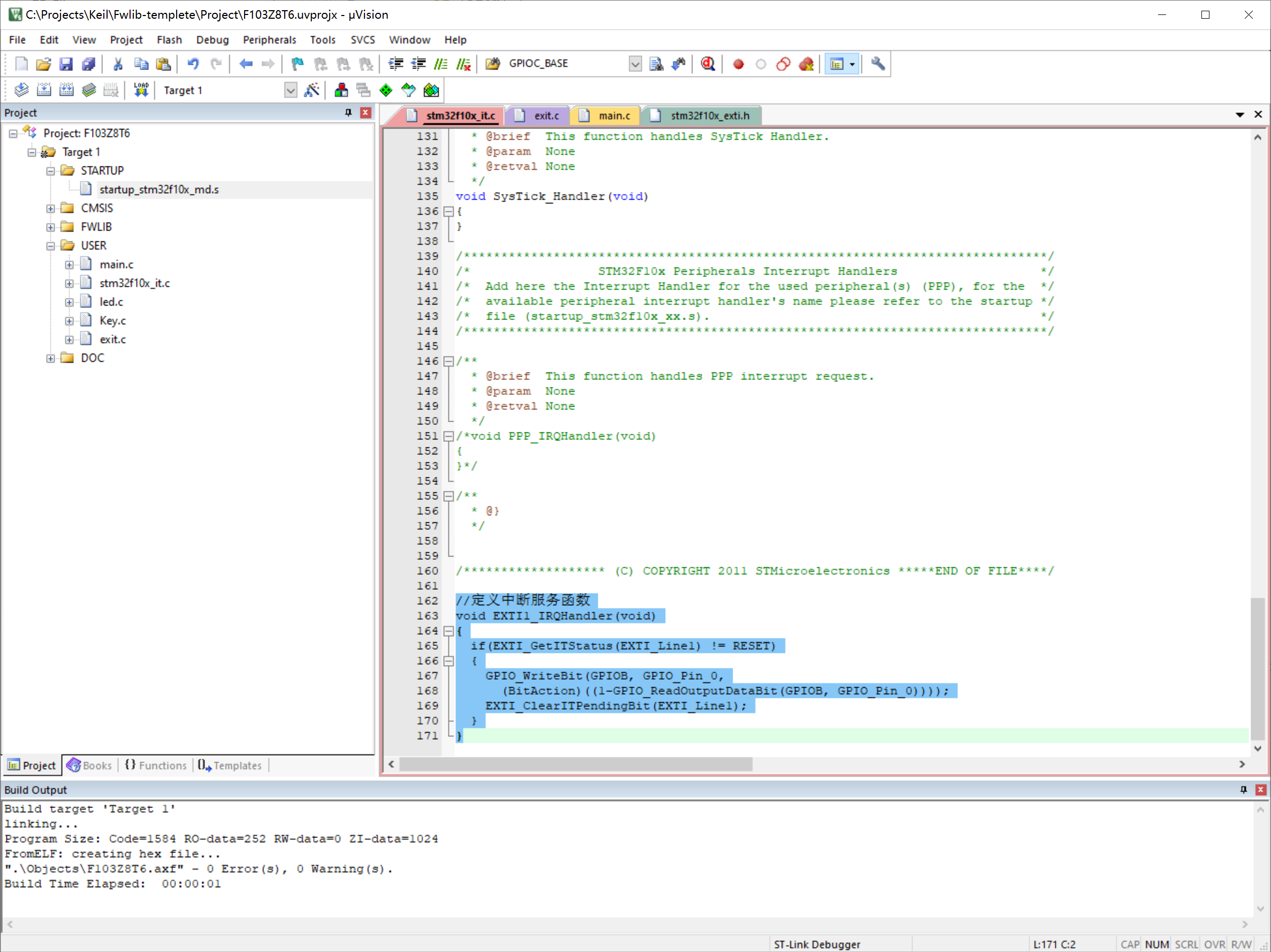Expand the FWLIB folder in project

[51, 227]
